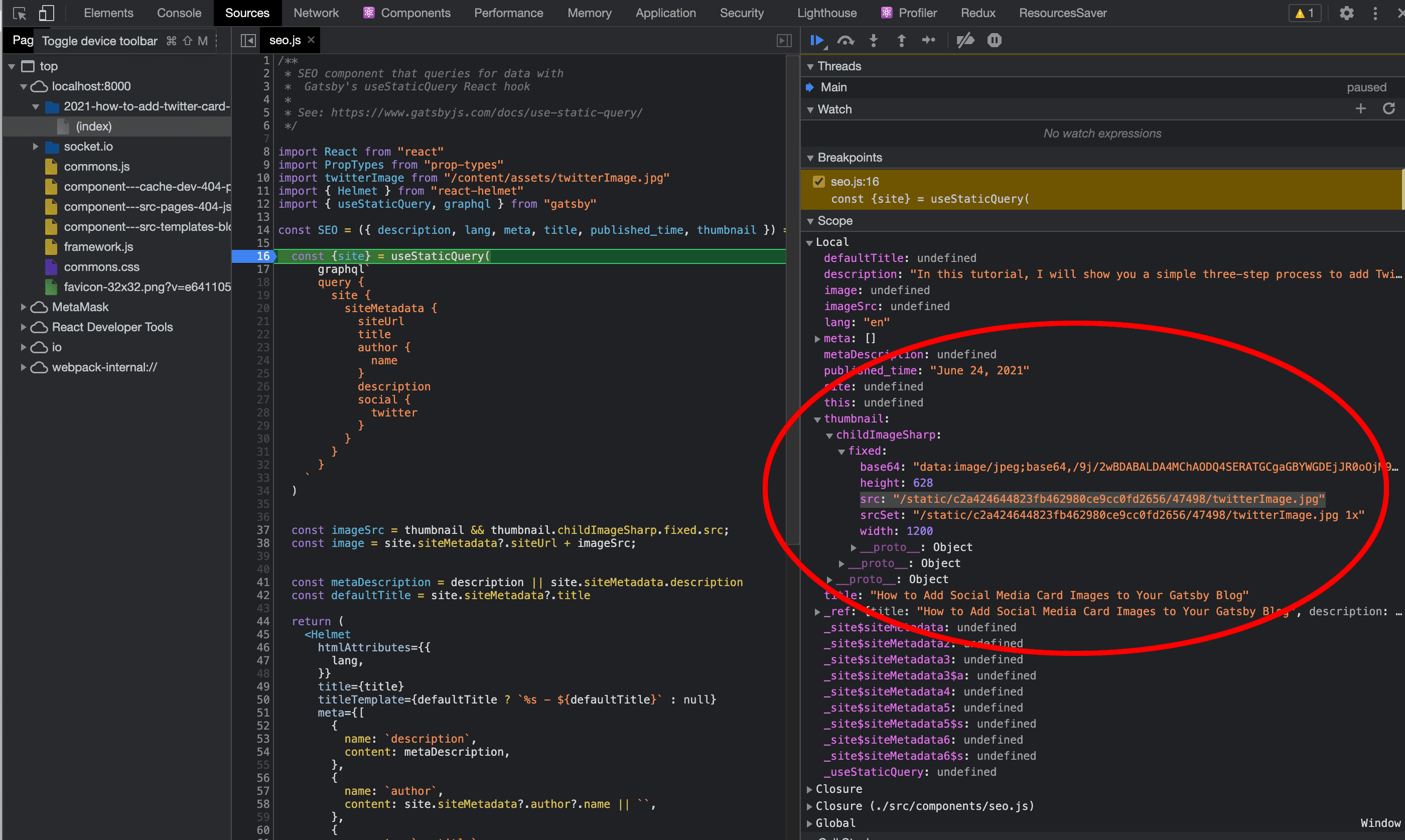Open the Console tab
The image size is (1405, 840).
click(x=179, y=13)
